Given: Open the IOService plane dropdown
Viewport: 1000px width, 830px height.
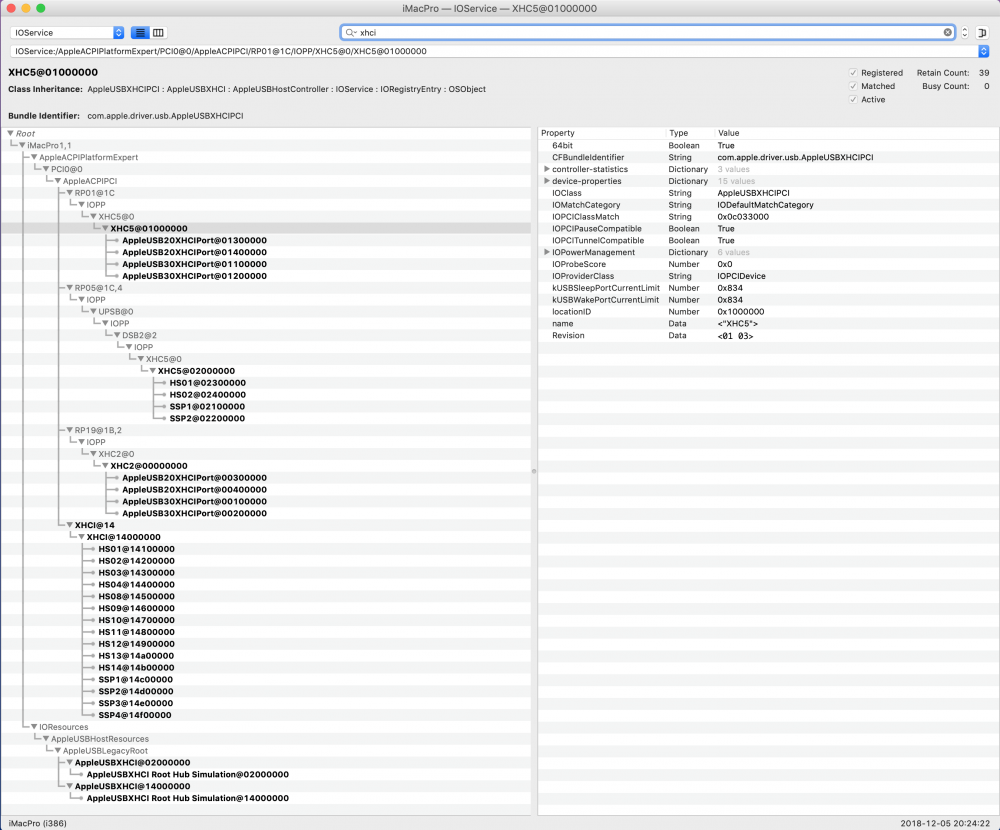Looking at the screenshot, I should click(x=67, y=33).
